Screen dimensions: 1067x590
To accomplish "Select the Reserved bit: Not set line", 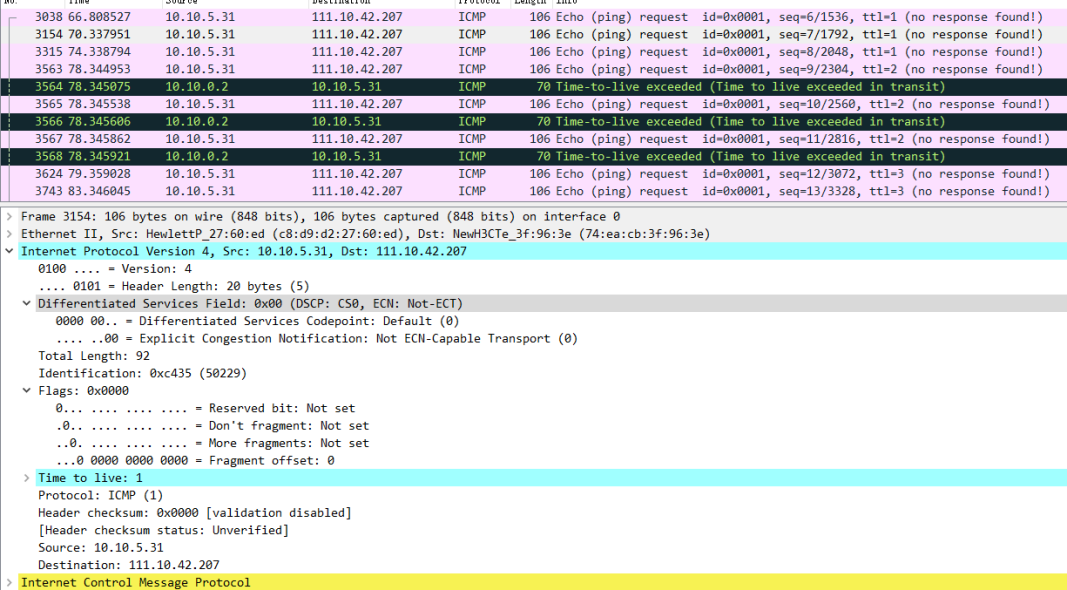I will 205,408.
